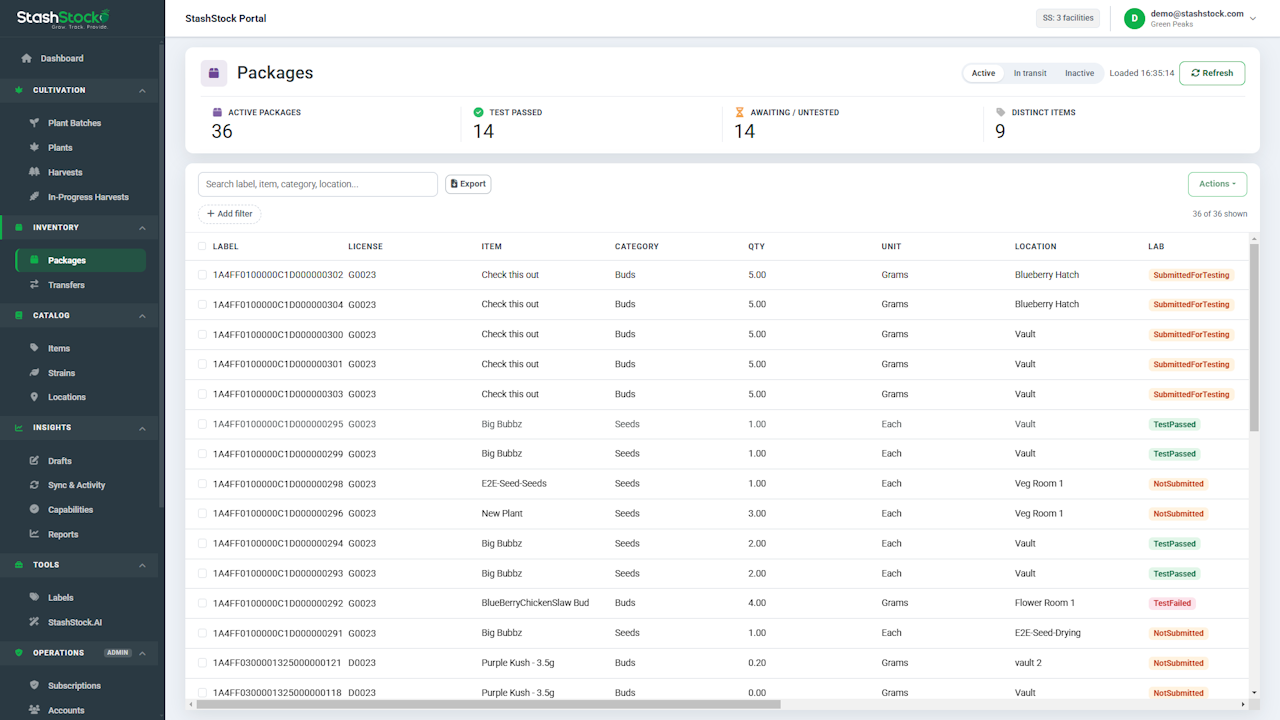This screenshot has width=1280, height=720.
Task: Click the Labels tag icon
Action: pos(35,598)
